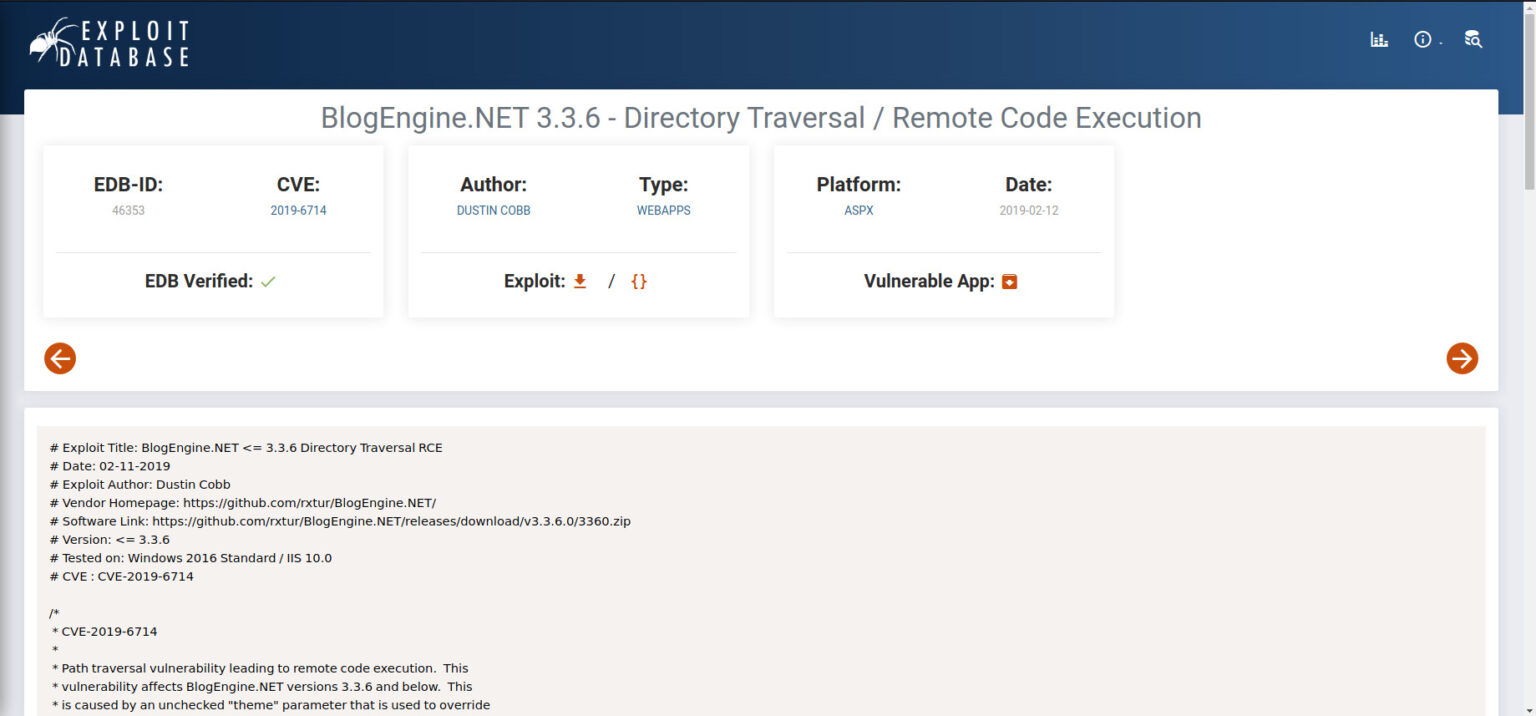View raw exploit code via curly braces icon
Viewport: 1536px width, 716px height.
tap(638, 281)
